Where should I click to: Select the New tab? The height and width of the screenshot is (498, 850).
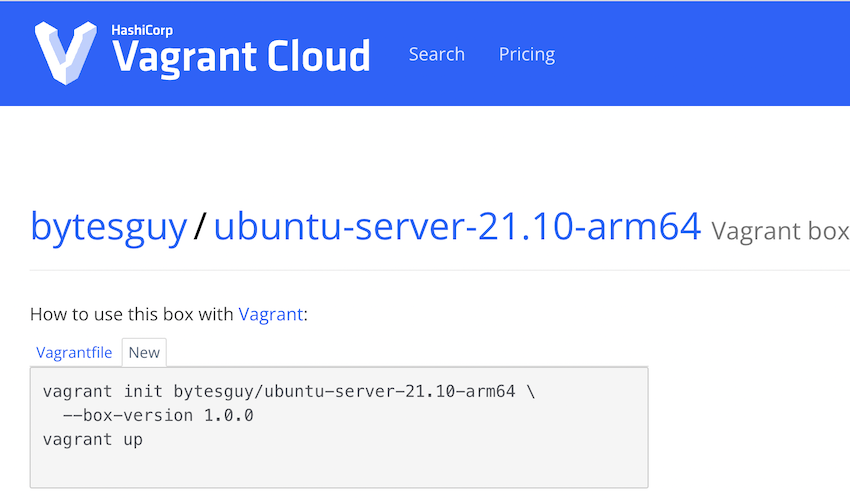pos(144,353)
